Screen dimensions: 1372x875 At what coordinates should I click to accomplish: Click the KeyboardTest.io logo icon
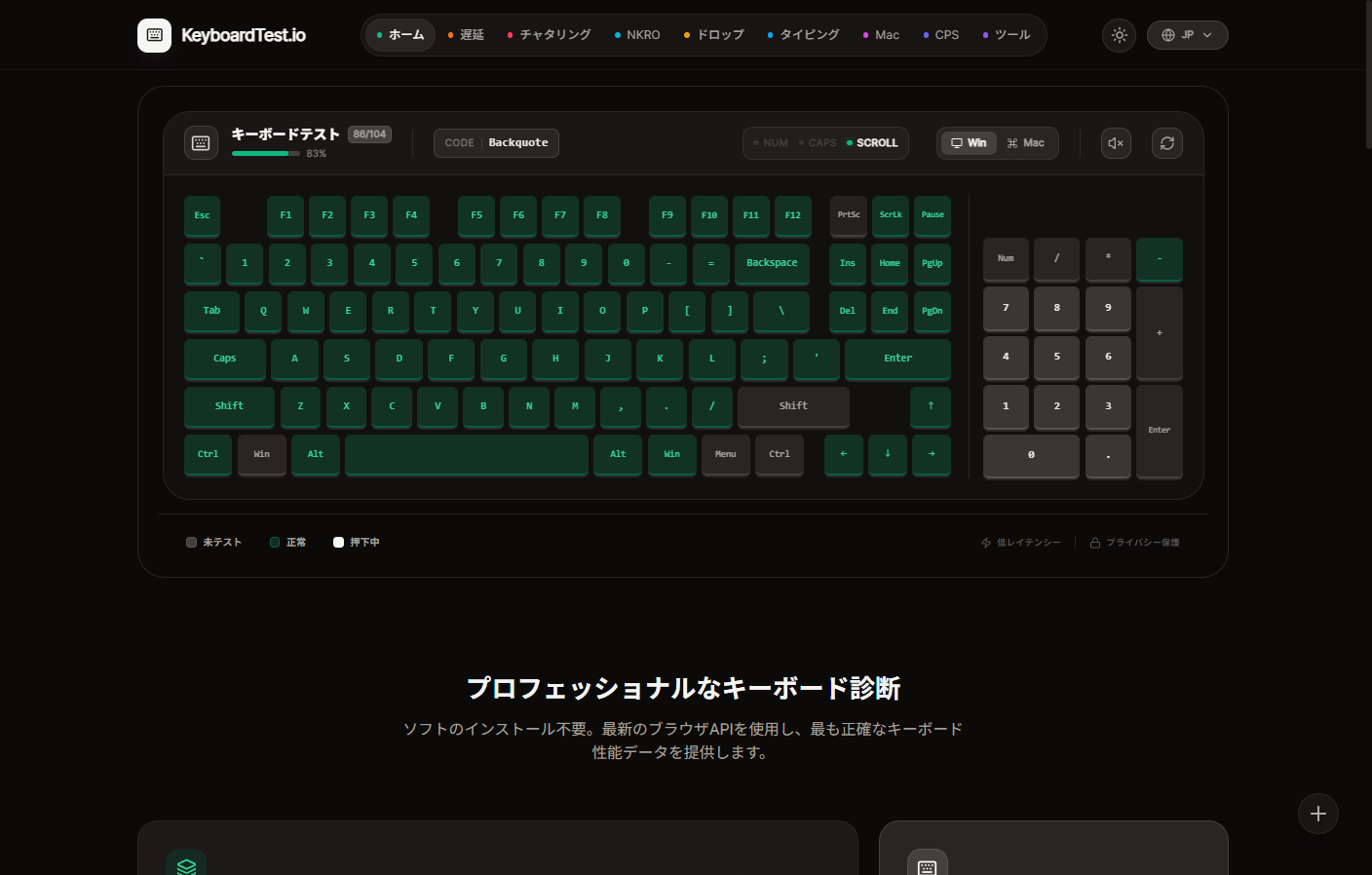click(154, 35)
